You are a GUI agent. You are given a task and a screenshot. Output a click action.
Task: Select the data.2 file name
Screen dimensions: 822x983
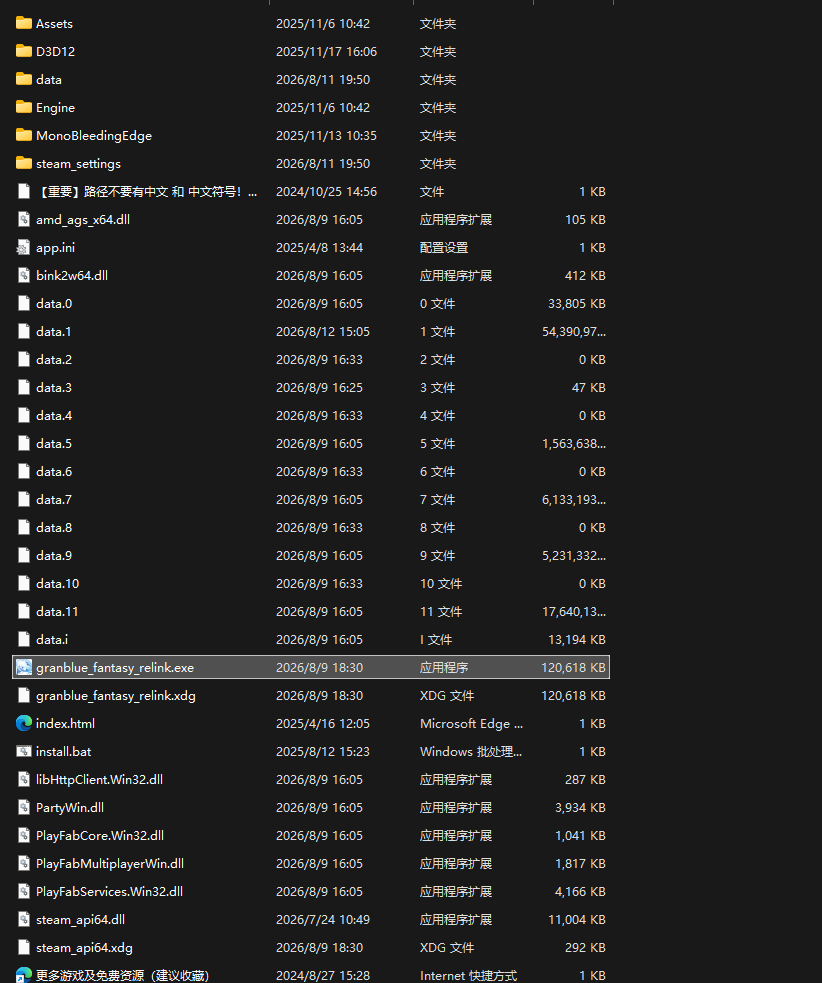pos(54,359)
